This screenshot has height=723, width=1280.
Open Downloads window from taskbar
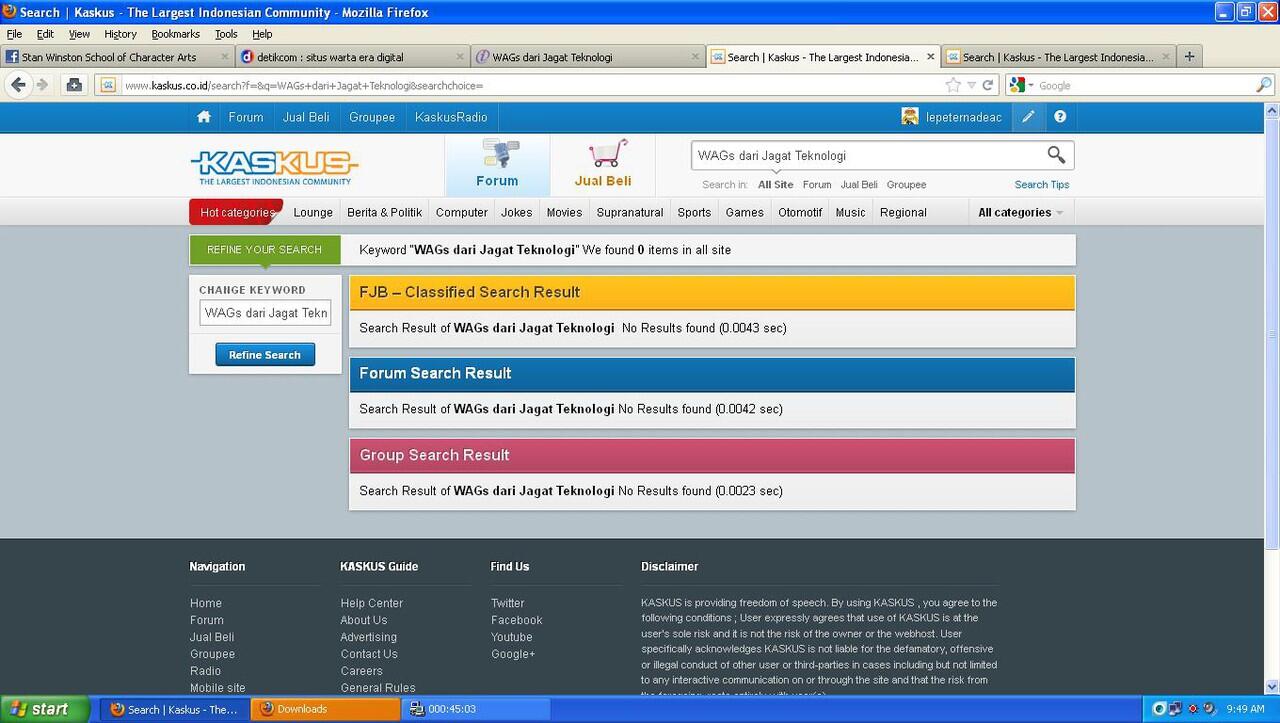(325, 709)
